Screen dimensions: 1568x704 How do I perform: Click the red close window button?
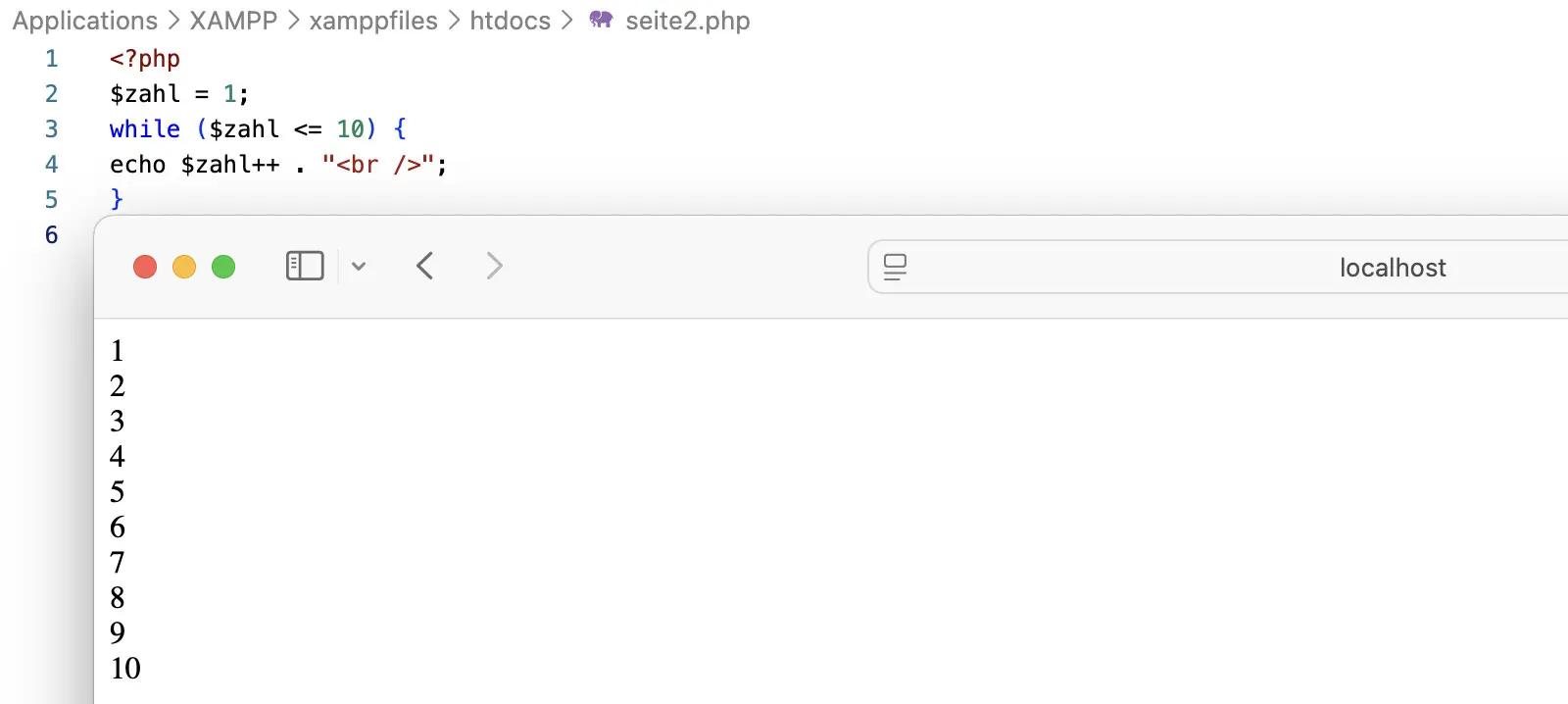tap(145, 267)
